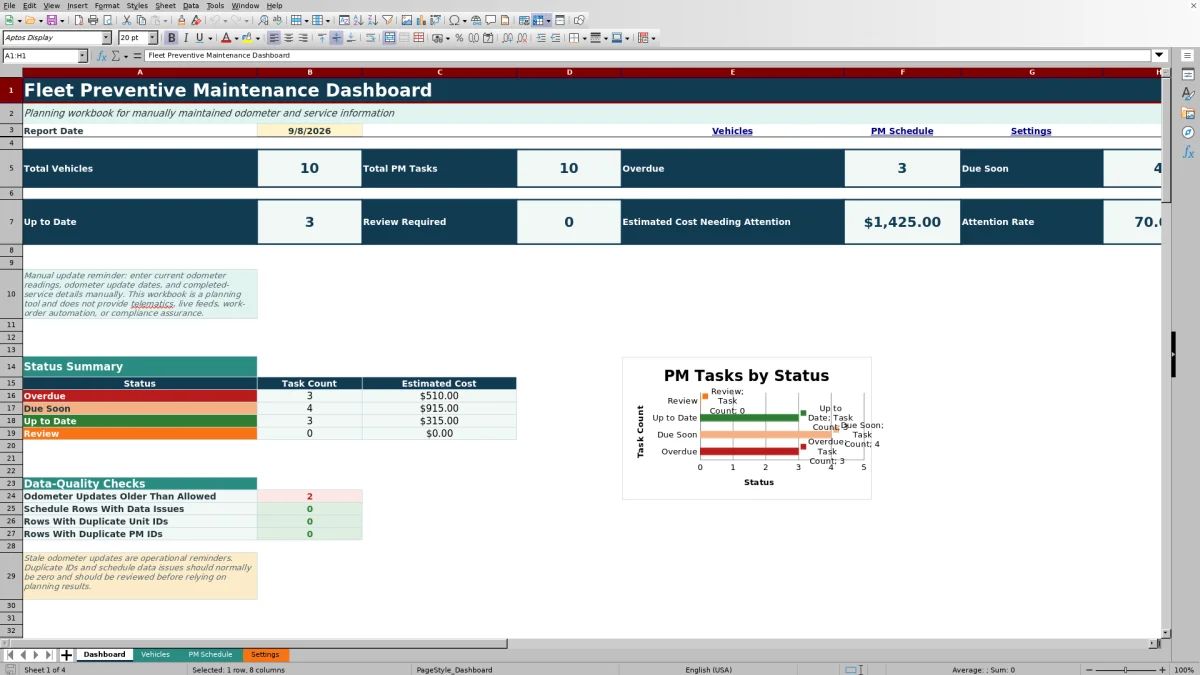Click the Center Horizontally icon
The height and width of the screenshot is (675, 1200).
pos(288,38)
